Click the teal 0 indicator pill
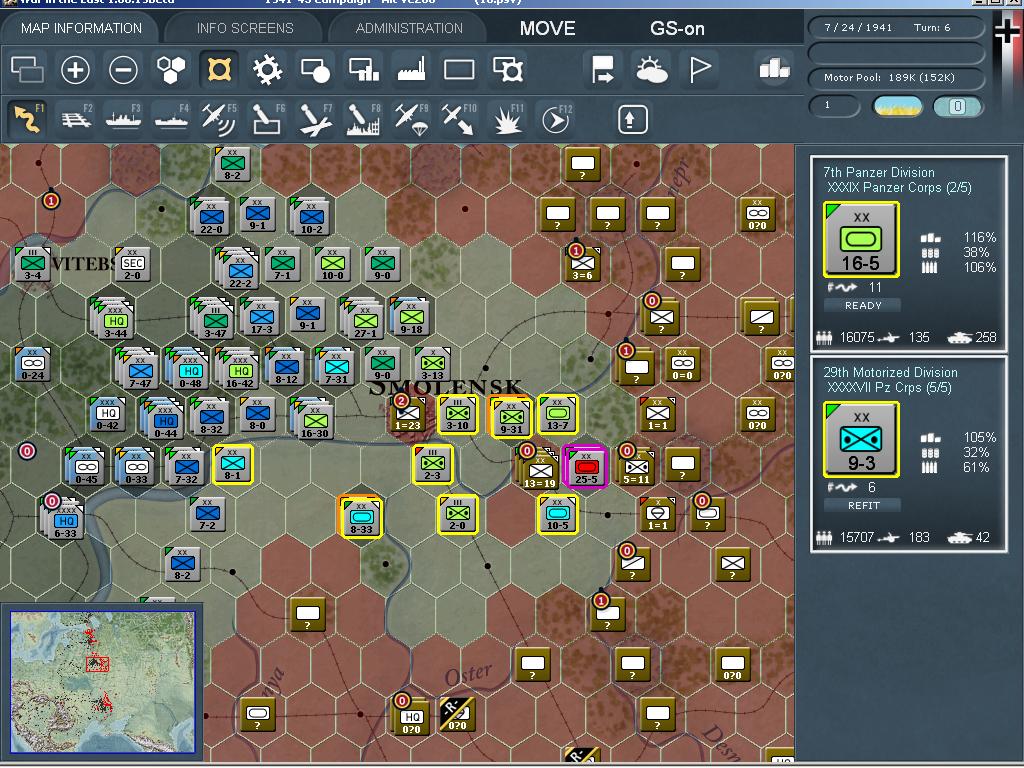This screenshot has height=768, width=1024. click(957, 106)
